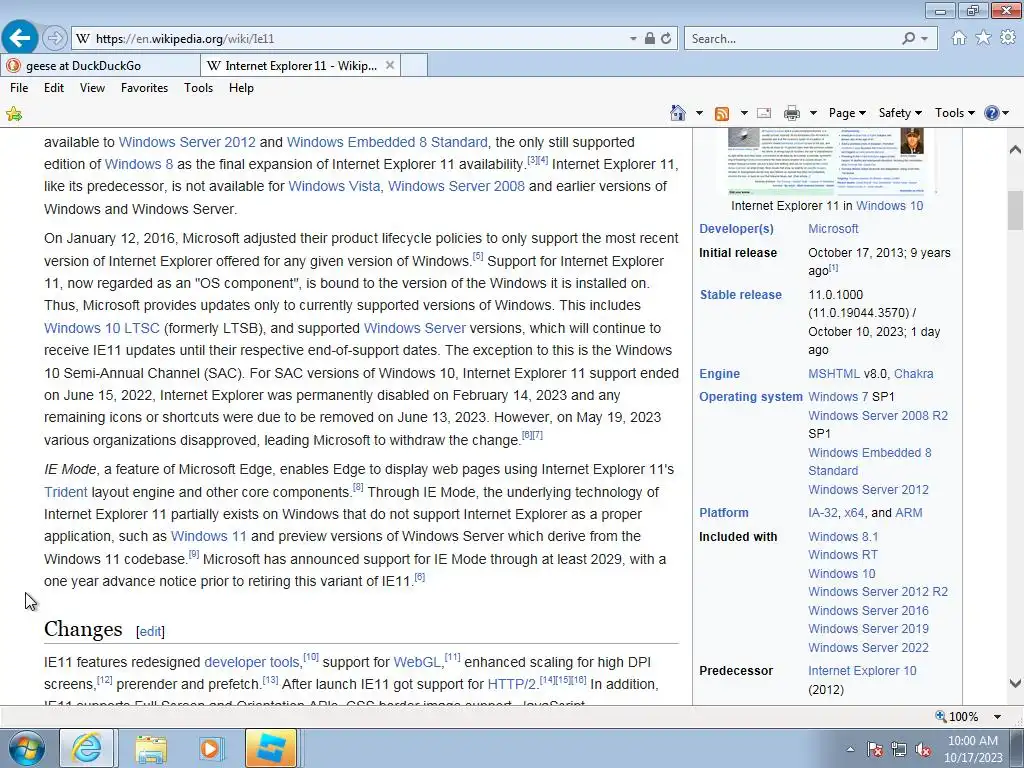Click the Windows Vista link
This screenshot has width=1024, height=768.
(x=334, y=186)
